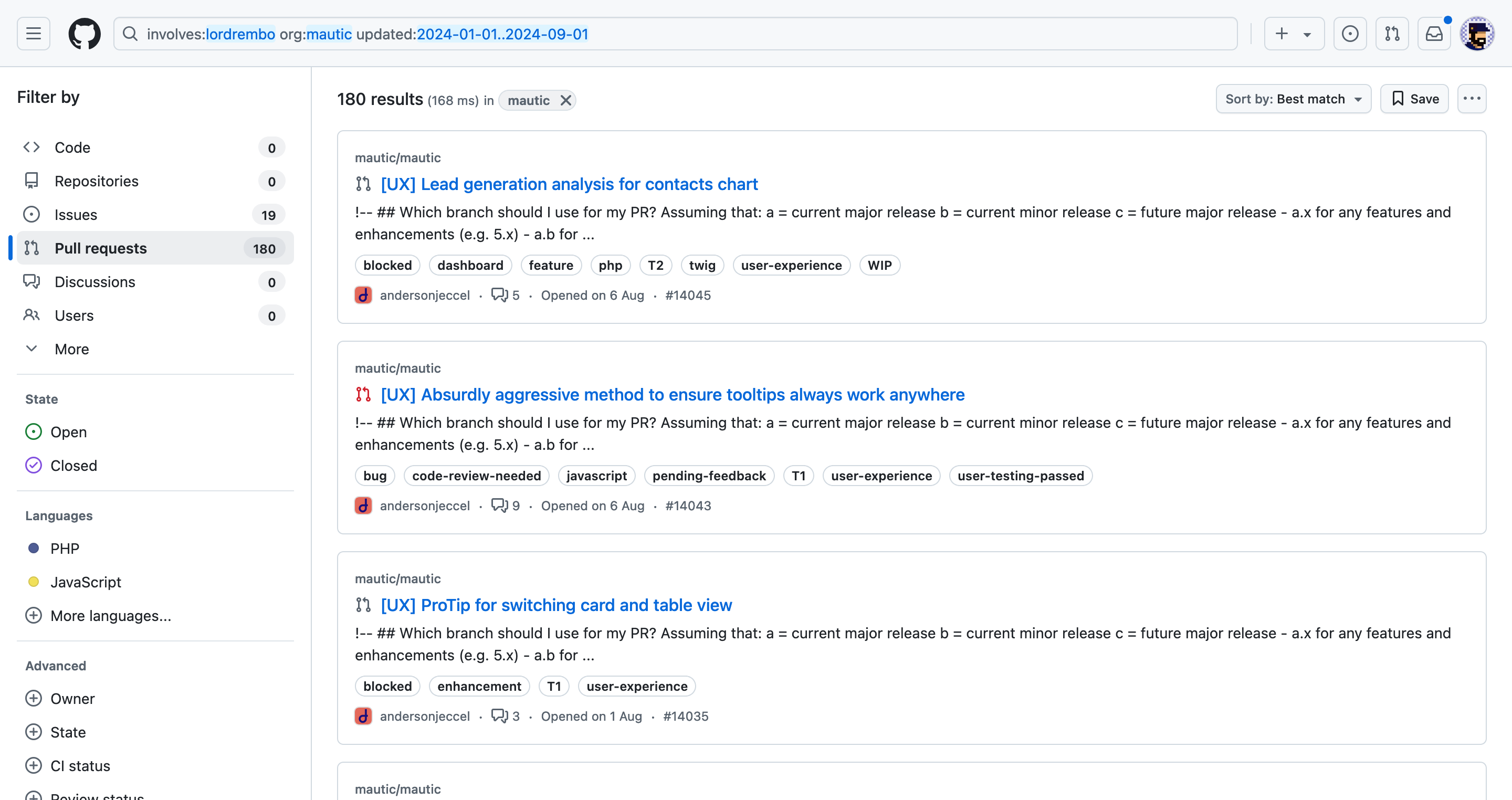The image size is (1512, 800).
Task: Click the feature label
Action: (x=551, y=265)
